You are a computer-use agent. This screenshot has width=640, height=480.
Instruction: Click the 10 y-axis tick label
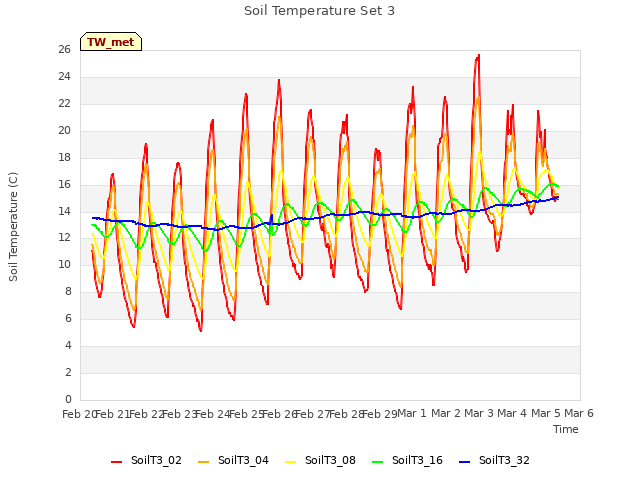tap(64, 265)
